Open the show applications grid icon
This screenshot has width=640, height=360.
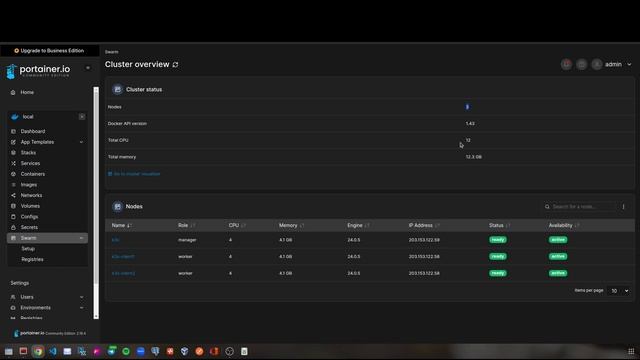pyautogui.click(x=631, y=351)
